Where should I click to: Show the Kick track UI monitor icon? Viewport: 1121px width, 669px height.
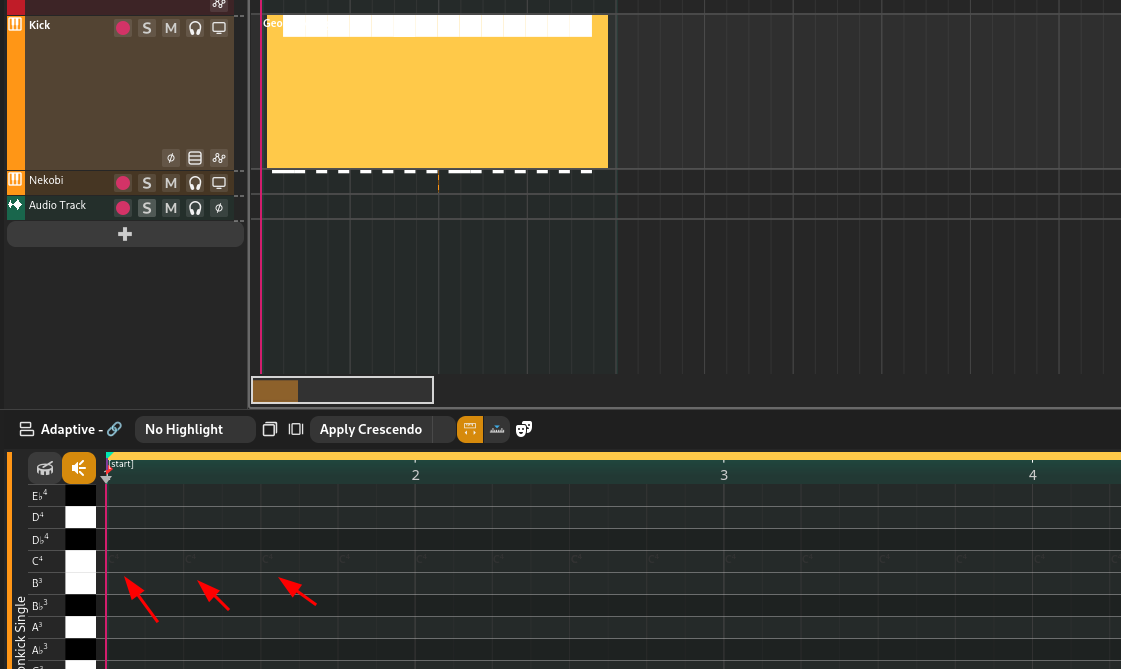(219, 28)
